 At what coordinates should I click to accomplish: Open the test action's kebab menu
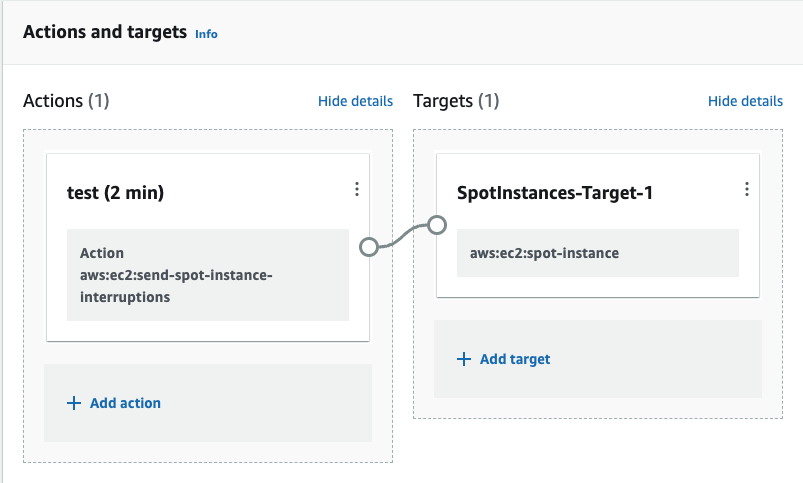pyautogui.click(x=357, y=189)
